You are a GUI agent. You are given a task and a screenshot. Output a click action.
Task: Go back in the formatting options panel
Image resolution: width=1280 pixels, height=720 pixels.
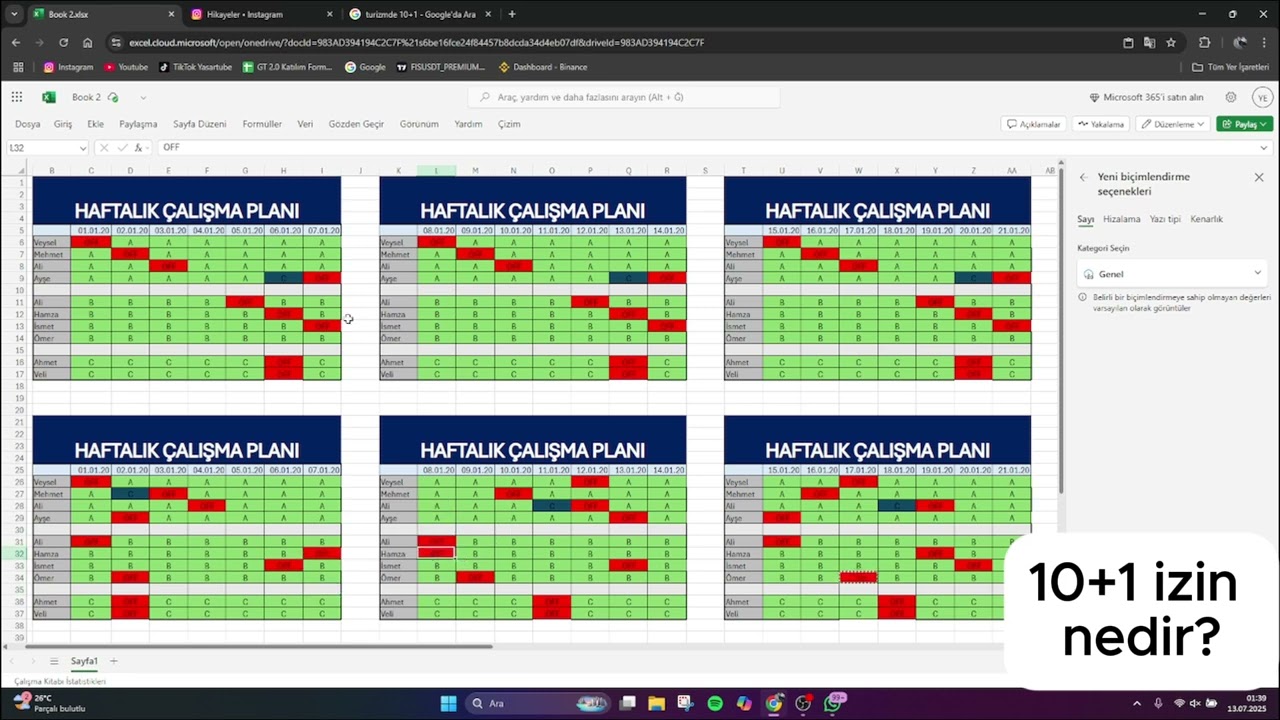tap(1083, 177)
